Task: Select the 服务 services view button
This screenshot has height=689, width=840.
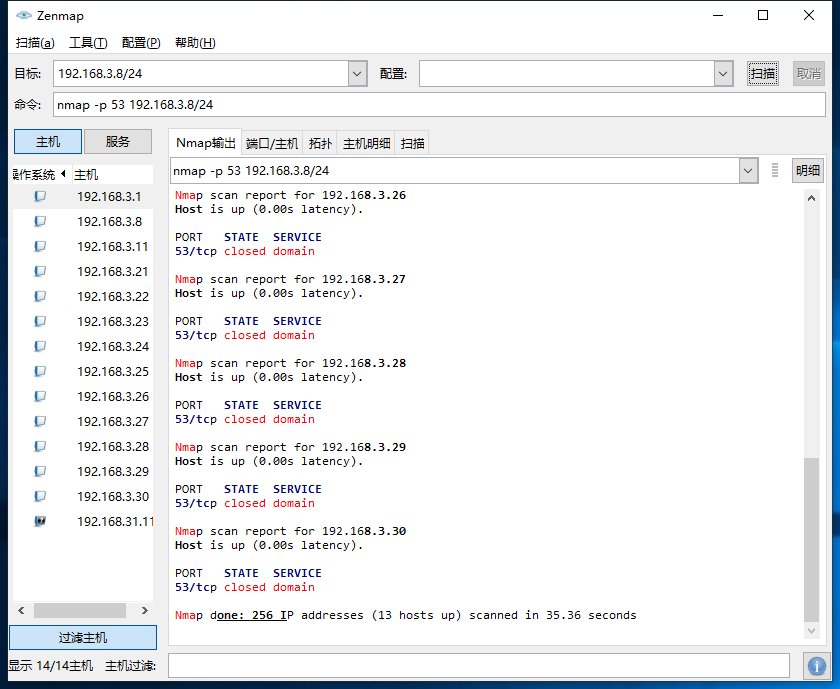Action: pos(118,141)
